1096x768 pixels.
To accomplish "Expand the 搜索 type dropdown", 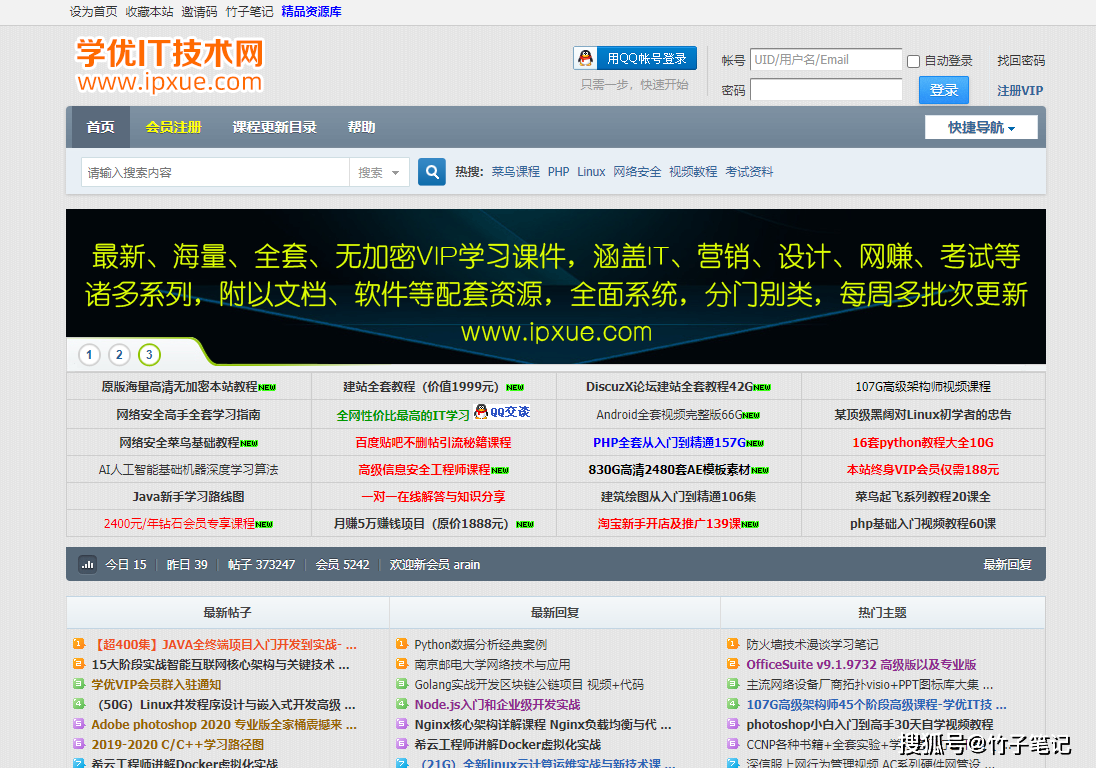I will [379, 172].
